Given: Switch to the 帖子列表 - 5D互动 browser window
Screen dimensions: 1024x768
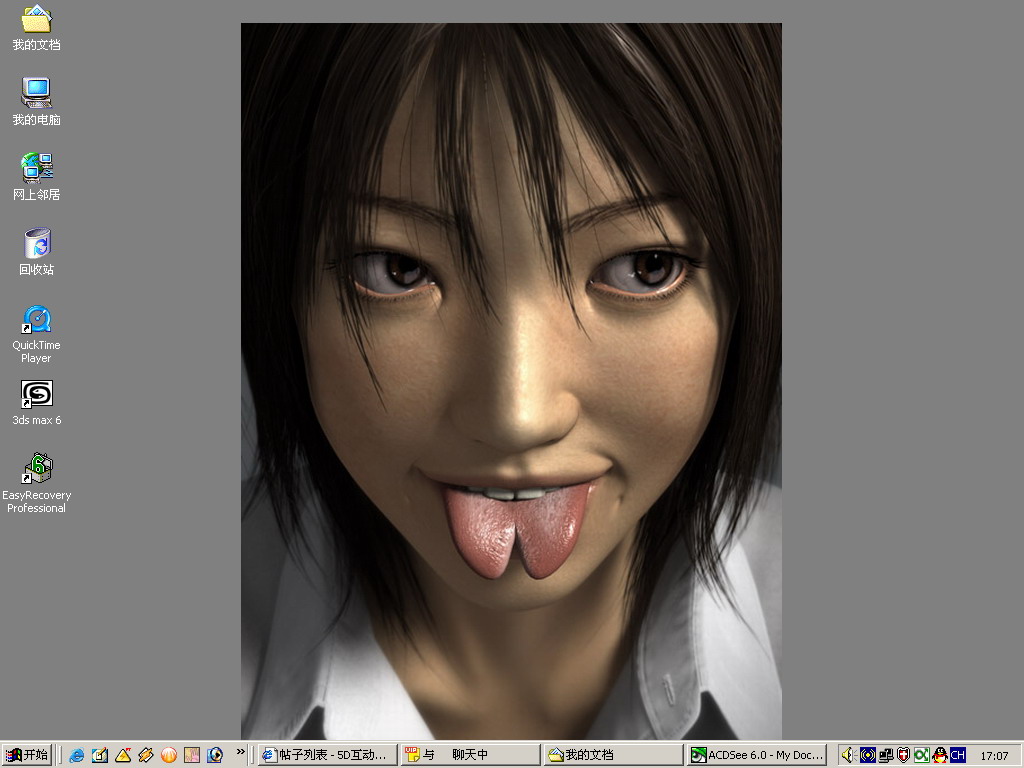Looking at the screenshot, I should 327,755.
